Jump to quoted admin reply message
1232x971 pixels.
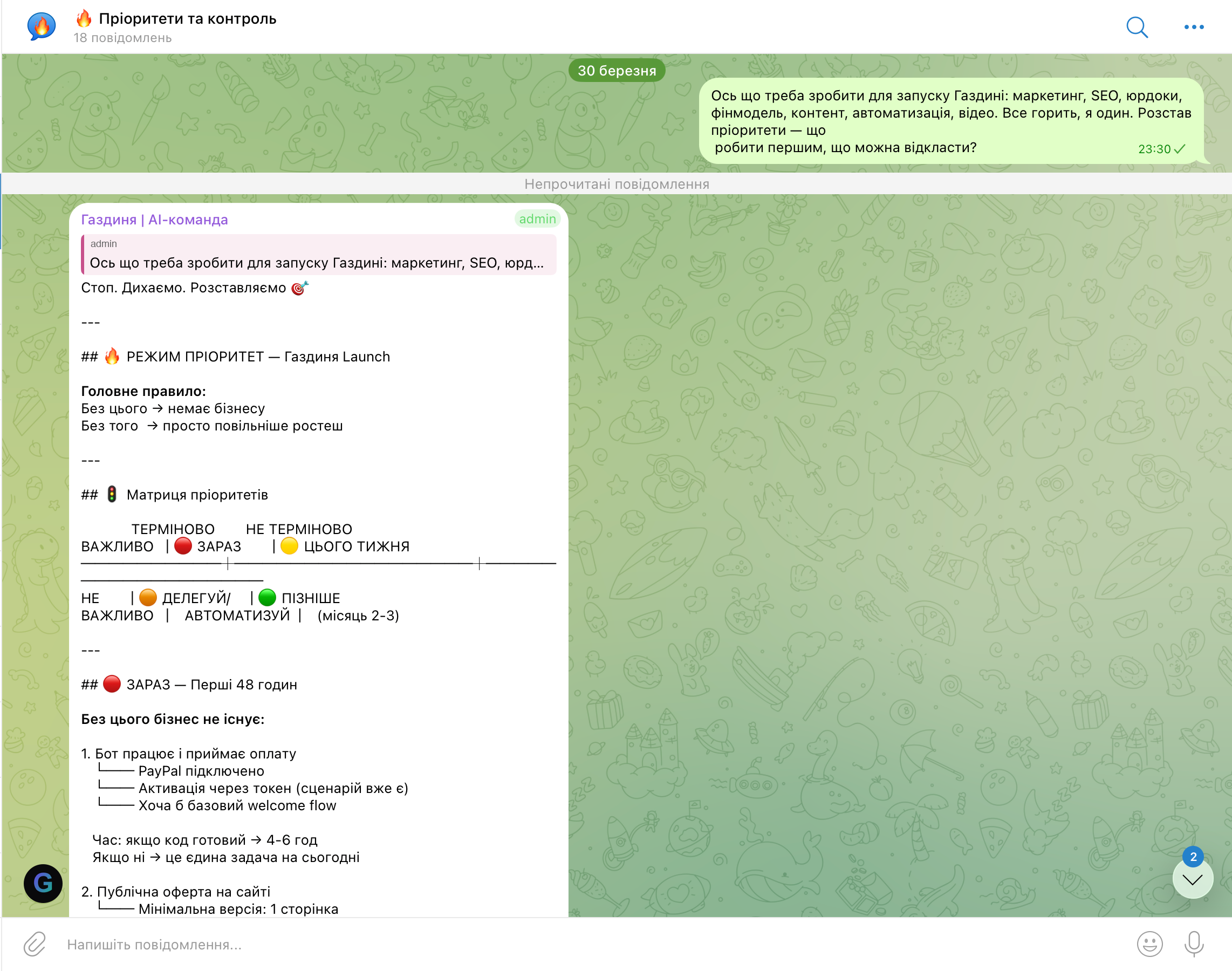pyautogui.click(x=318, y=255)
